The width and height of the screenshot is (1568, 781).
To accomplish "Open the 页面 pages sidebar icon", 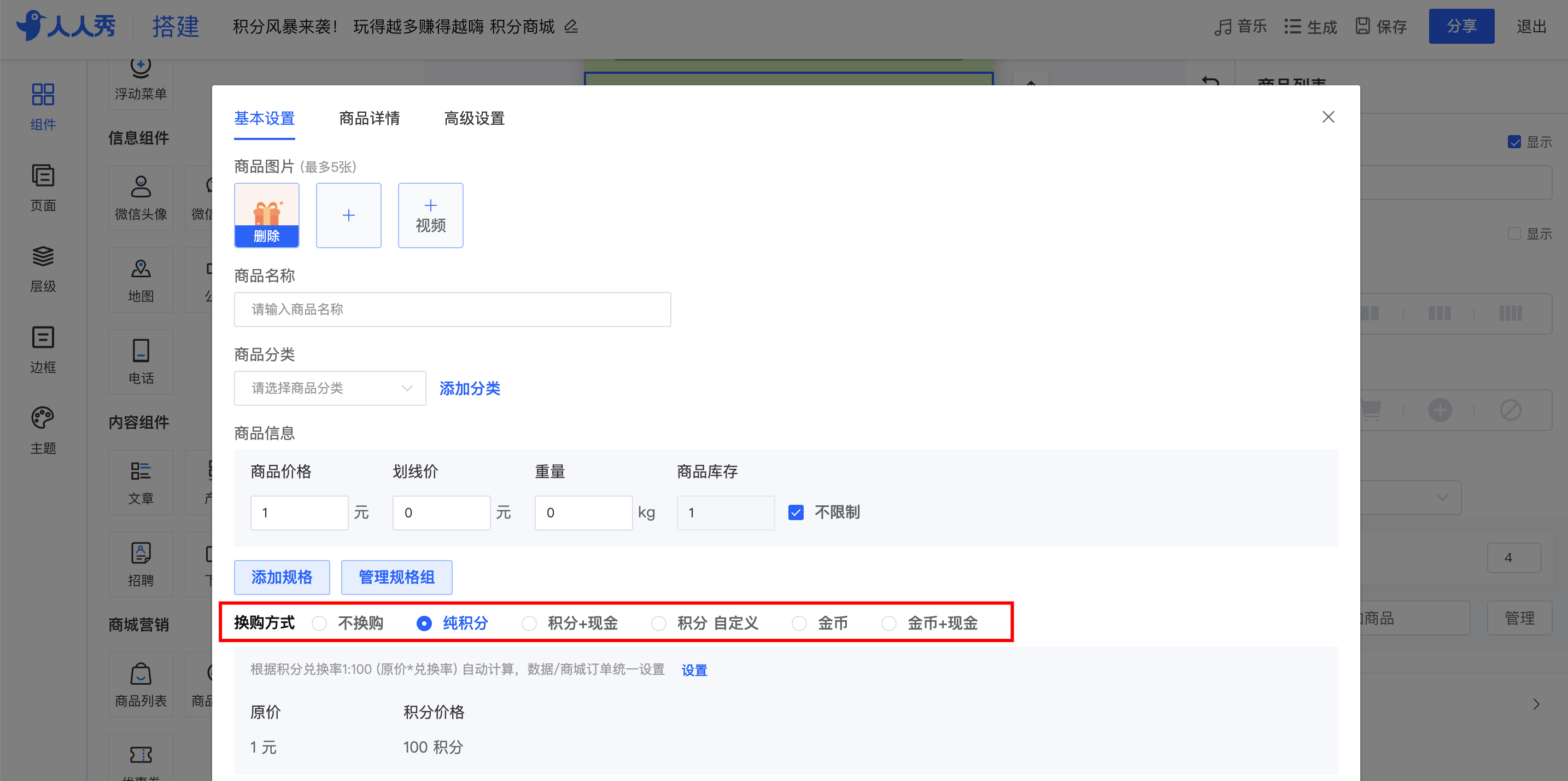I will (x=43, y=188).
